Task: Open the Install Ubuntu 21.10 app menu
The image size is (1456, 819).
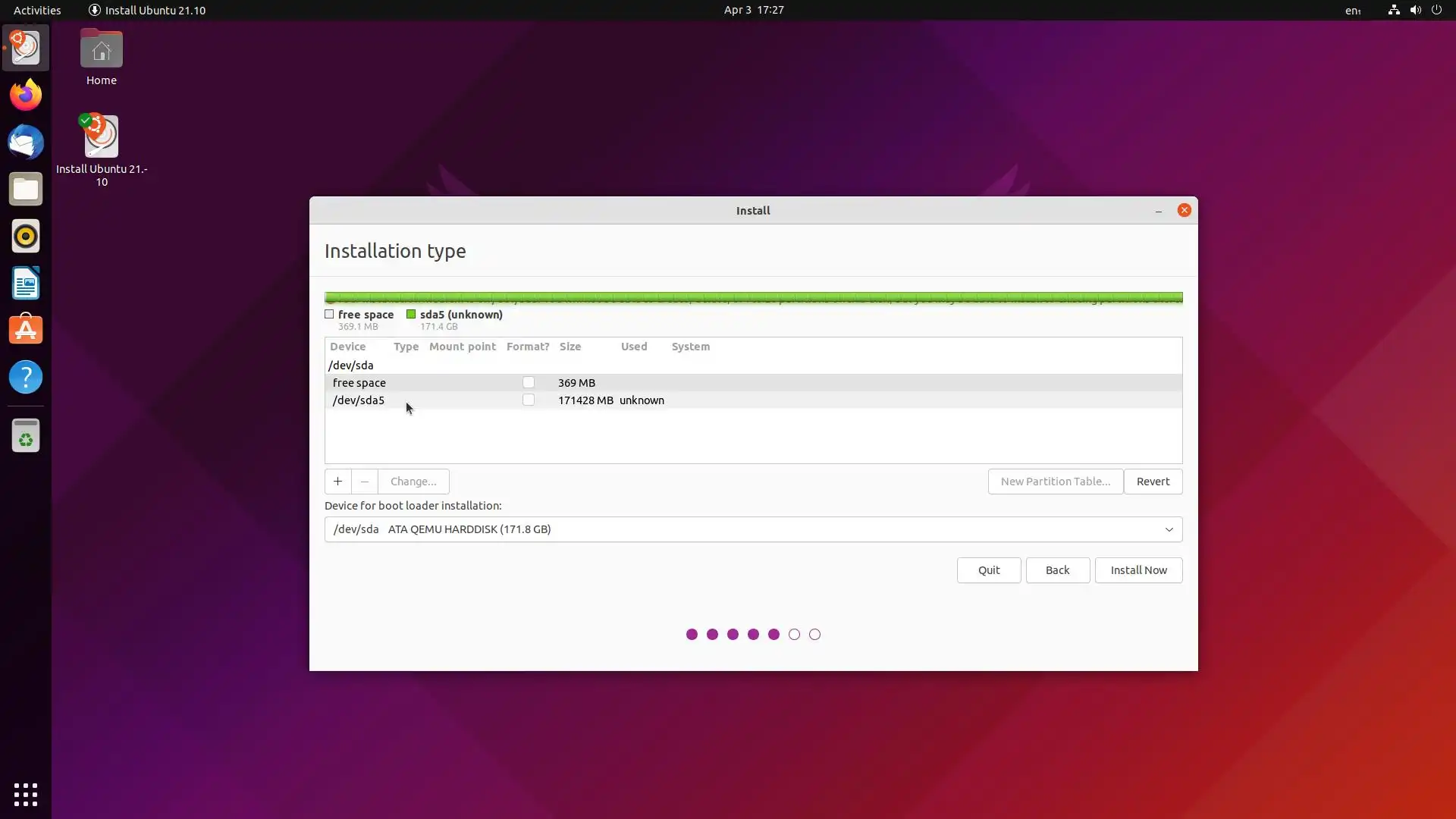Action: (x=147, y=10)
